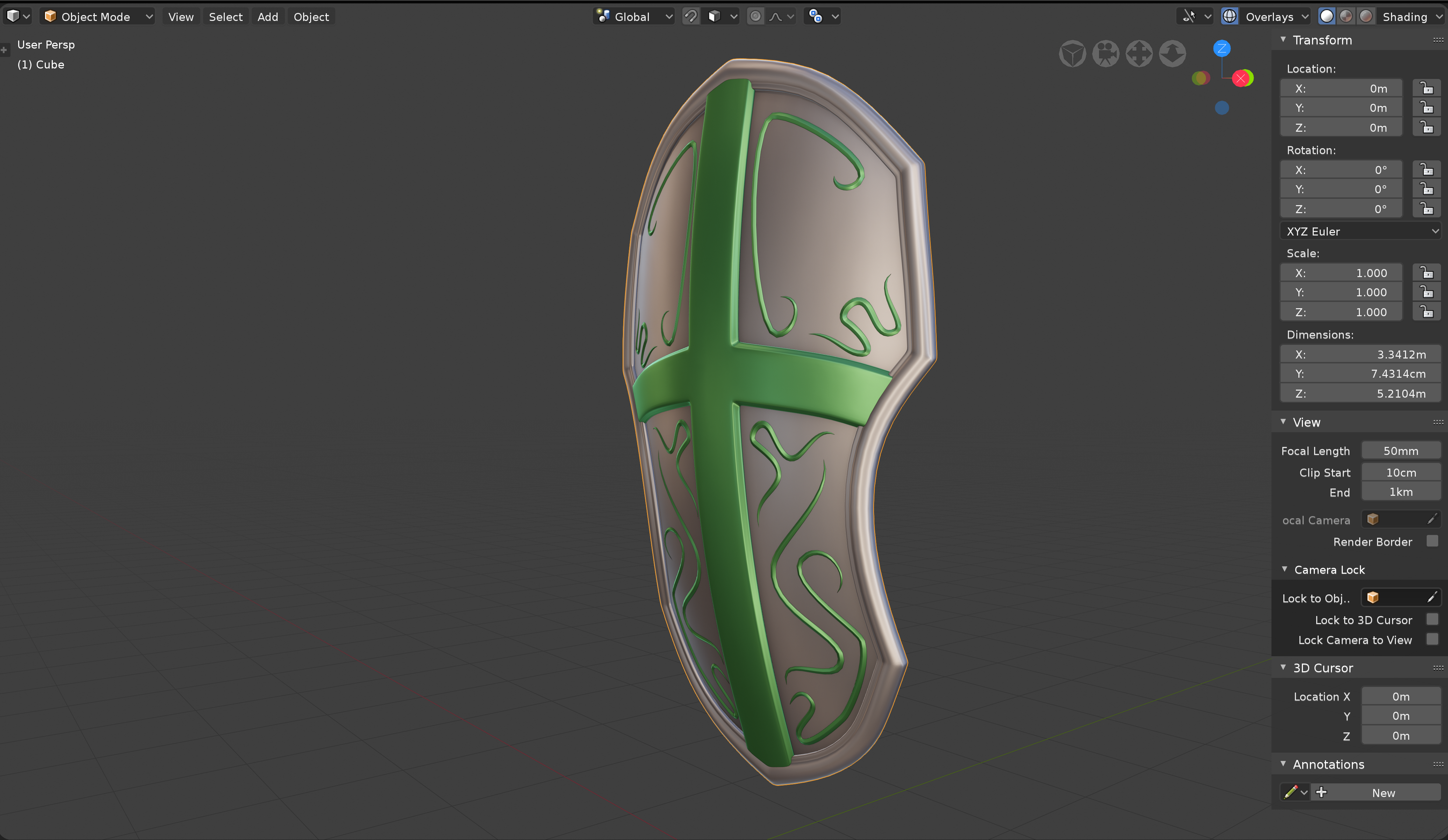Viewport: 1448px width, 840px height.
Task: Toggle snapping magnet icon
Action: pos(691,17)
